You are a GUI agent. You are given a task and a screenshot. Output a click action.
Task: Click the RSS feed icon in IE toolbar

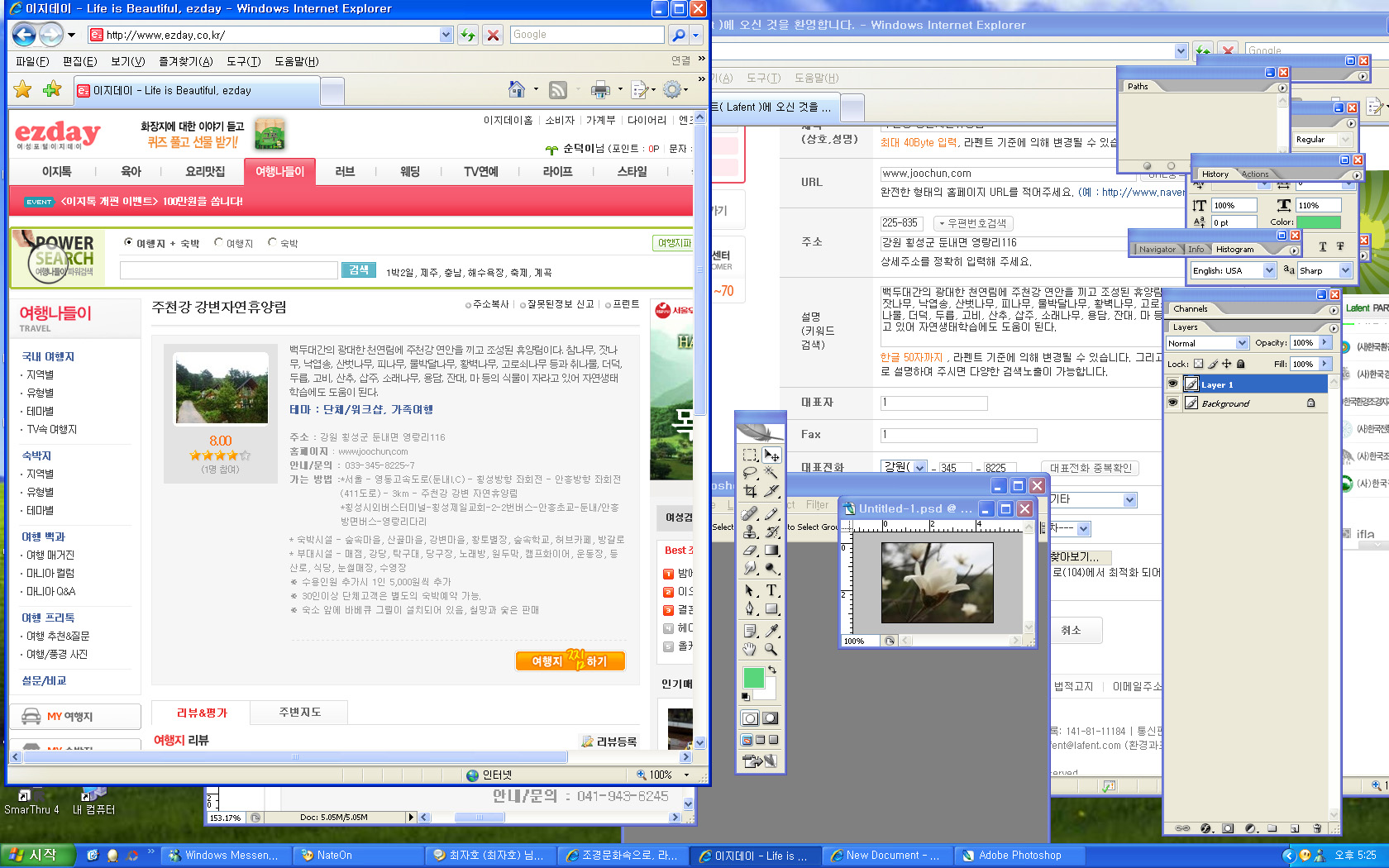558,89
